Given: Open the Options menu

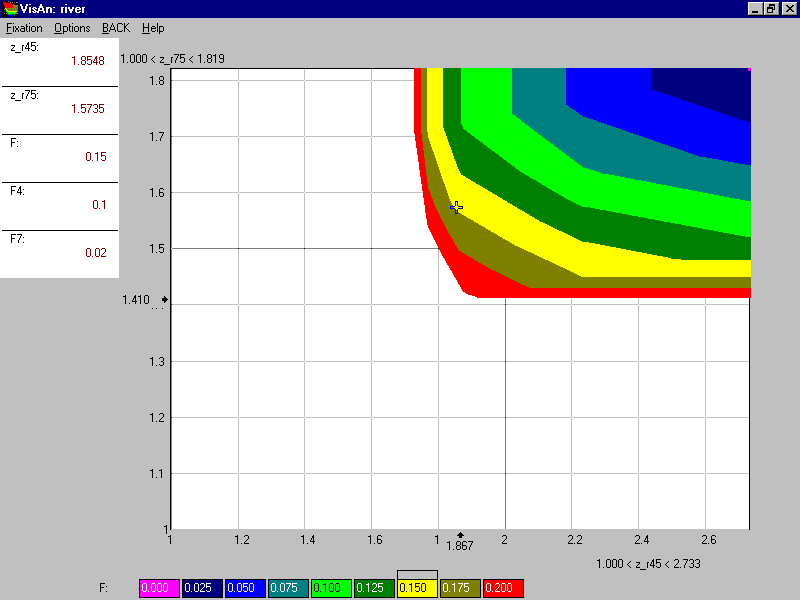Looking at the screenshot, I should click(x=72, y=28).
